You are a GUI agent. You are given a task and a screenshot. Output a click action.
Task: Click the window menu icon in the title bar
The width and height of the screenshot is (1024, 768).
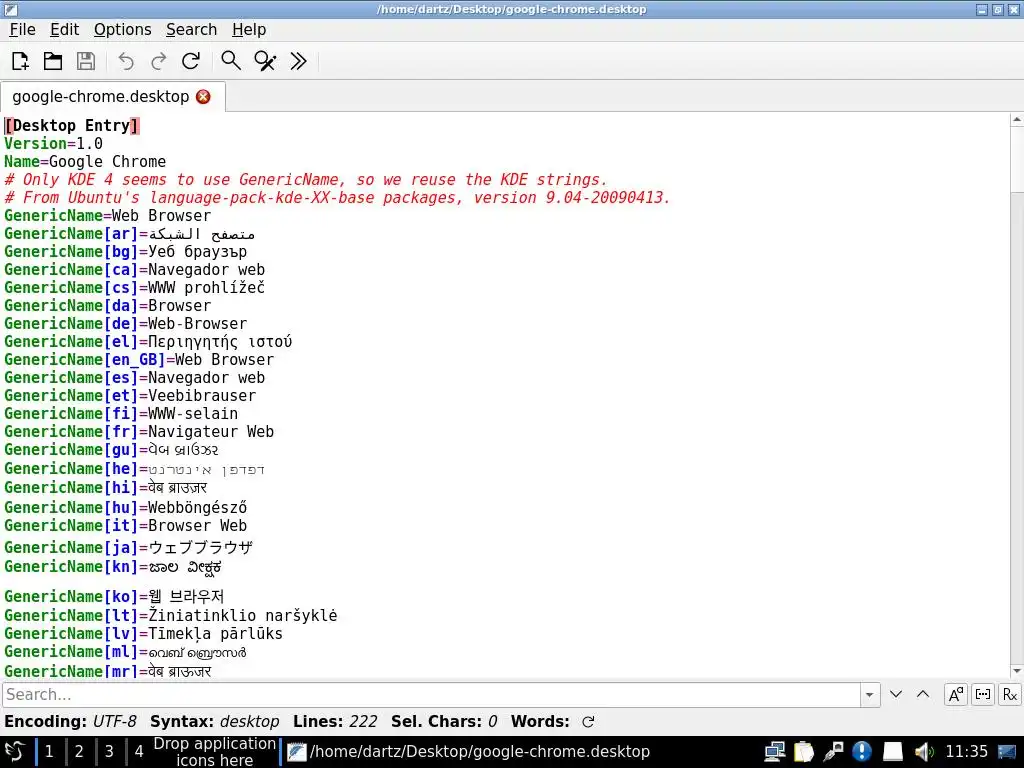10,9
